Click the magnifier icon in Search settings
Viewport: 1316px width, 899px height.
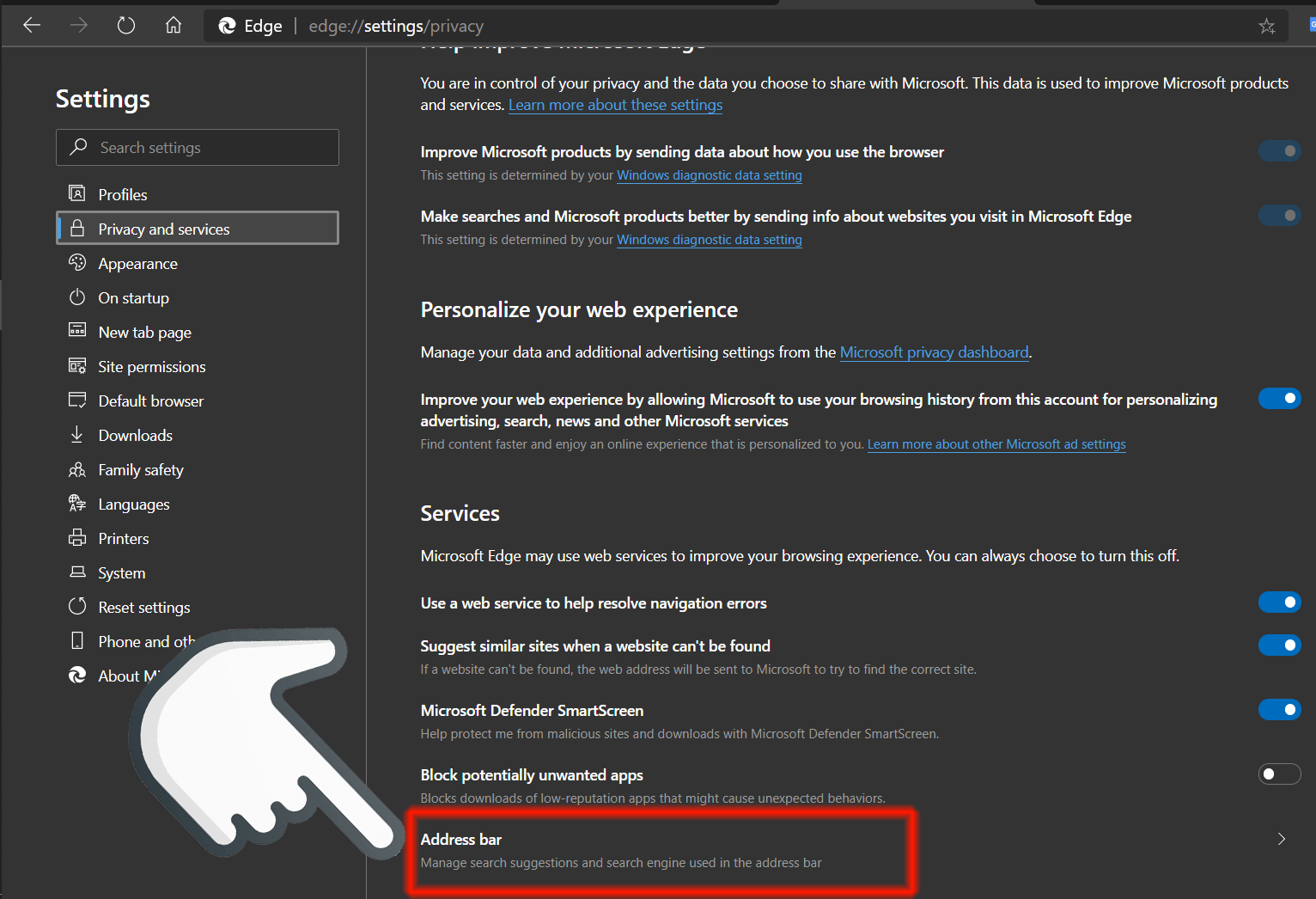pos(78,147)
